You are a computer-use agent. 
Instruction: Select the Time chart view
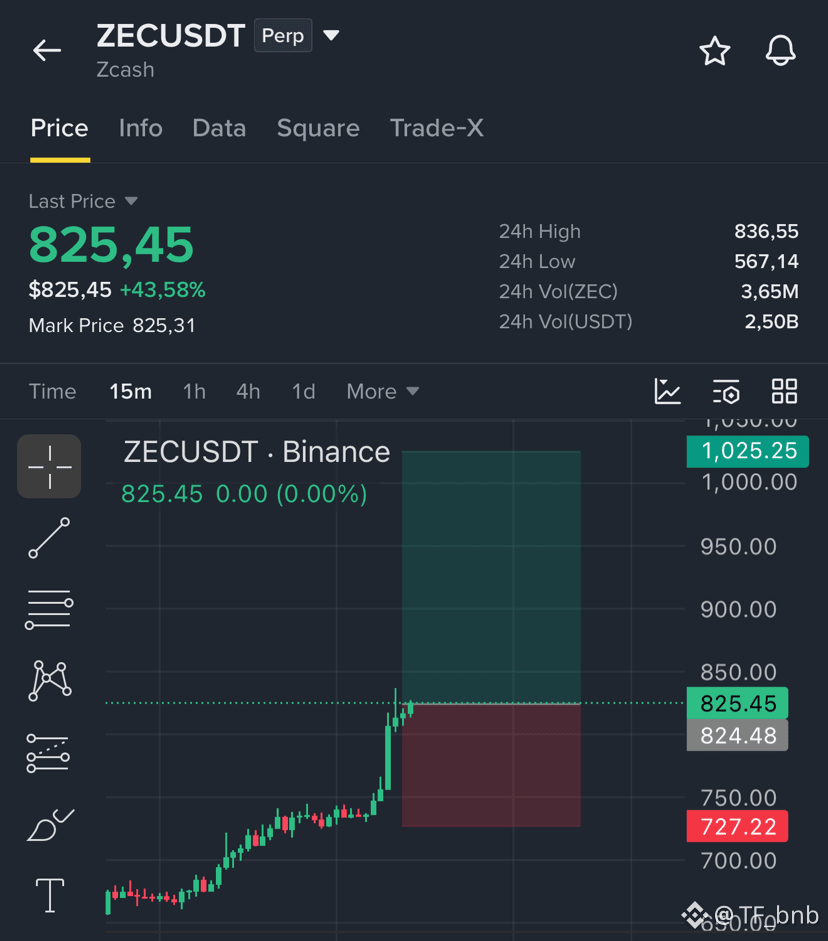(x=53, y=391)
